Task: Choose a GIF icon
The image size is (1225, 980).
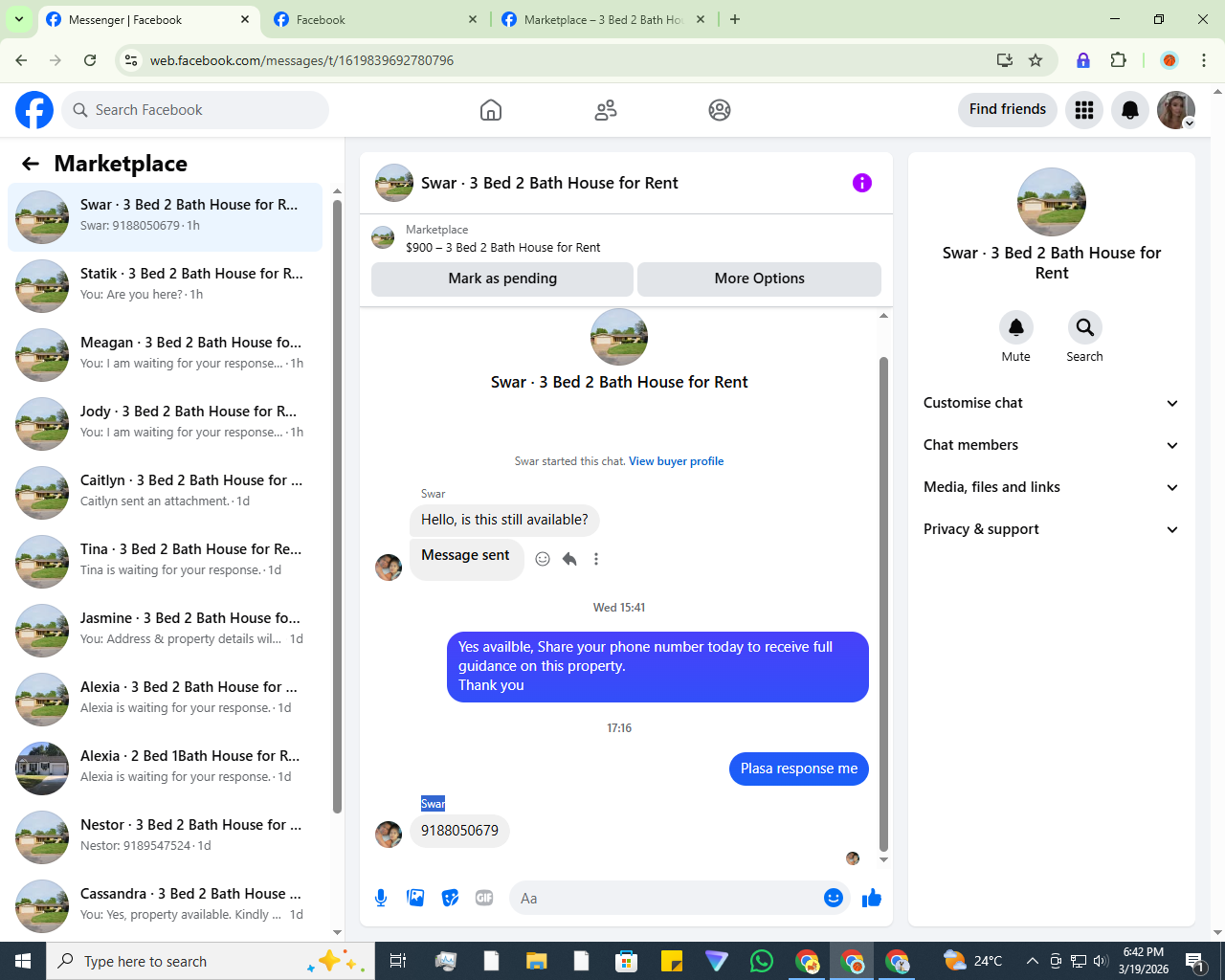Action: click(x=484, y=898)
